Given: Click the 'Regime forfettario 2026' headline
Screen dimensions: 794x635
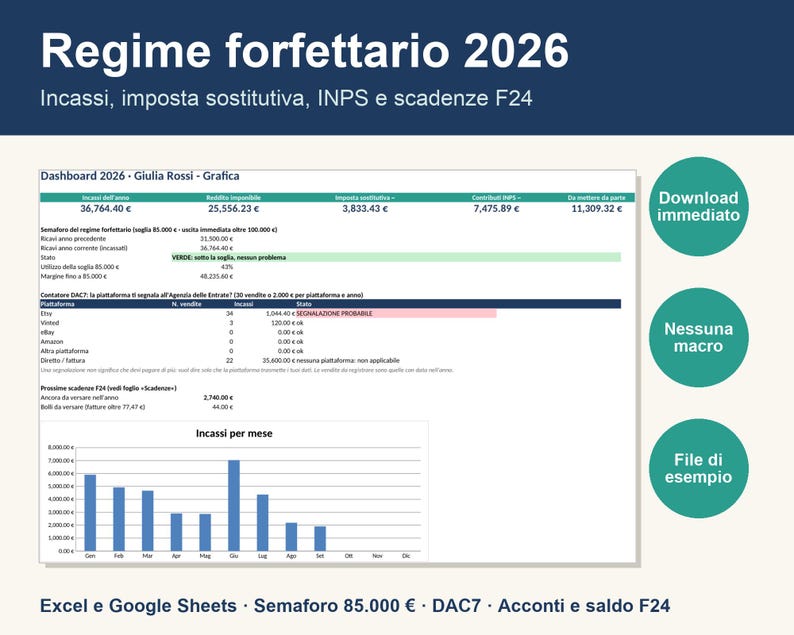Looking at the screenshot, I should pos(304,51).
